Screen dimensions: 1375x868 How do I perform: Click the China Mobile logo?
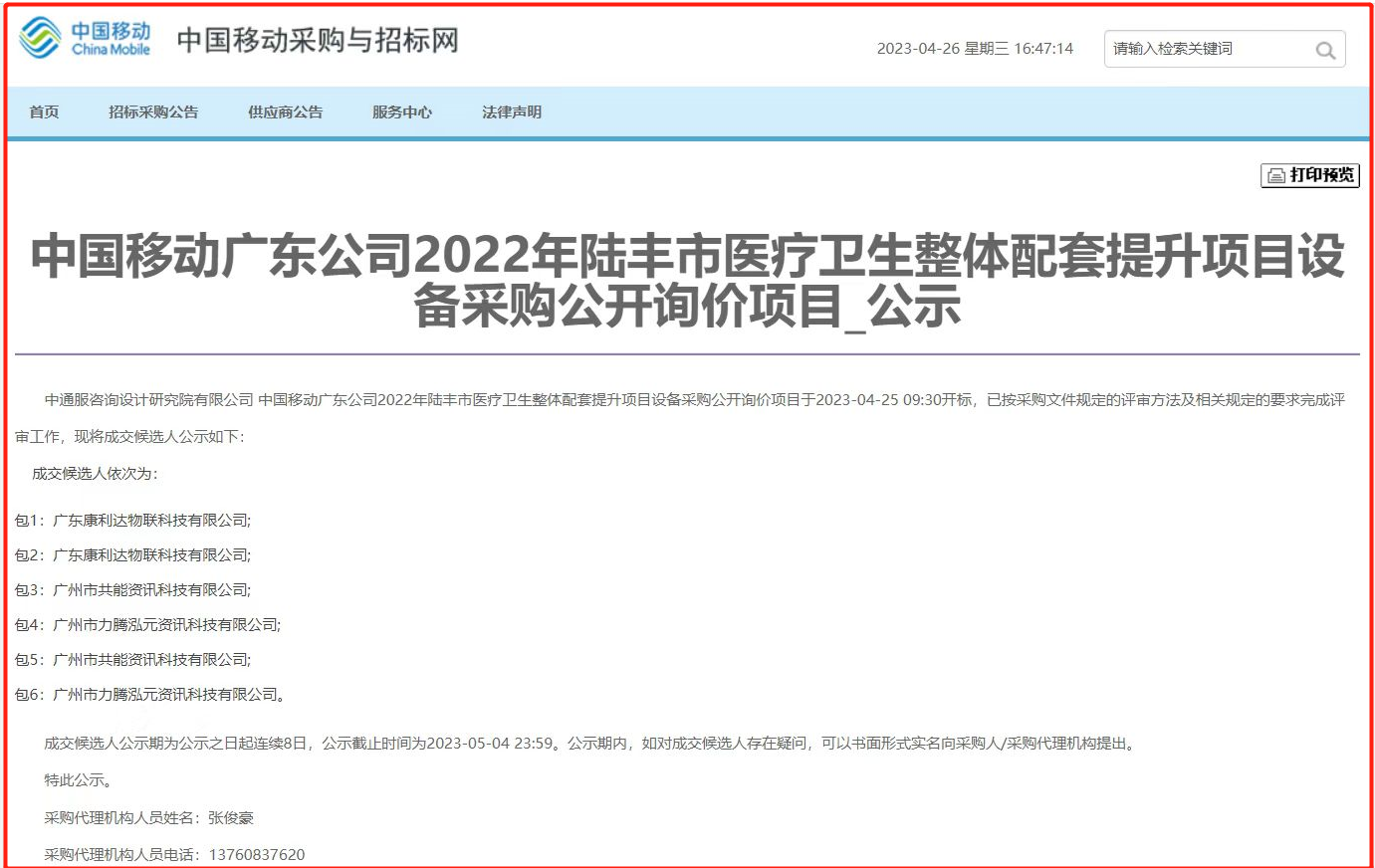pos(85,39)
